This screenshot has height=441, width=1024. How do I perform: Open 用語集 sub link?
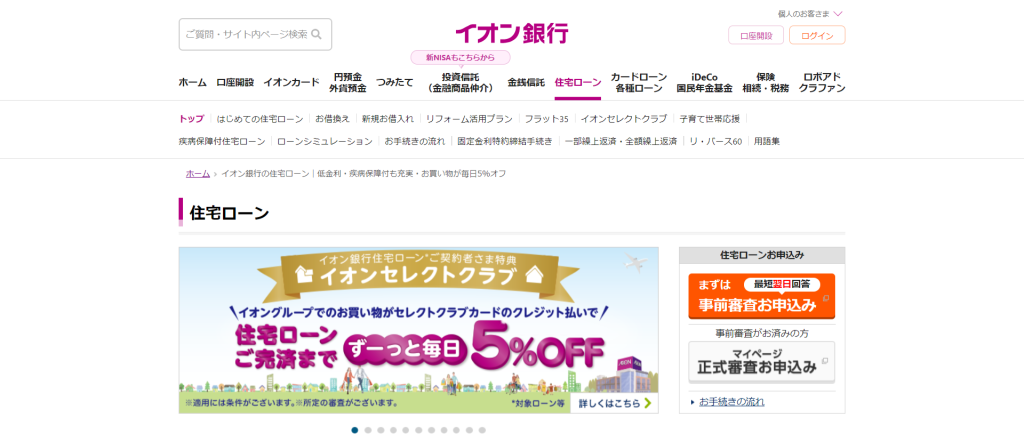[767, 141]
